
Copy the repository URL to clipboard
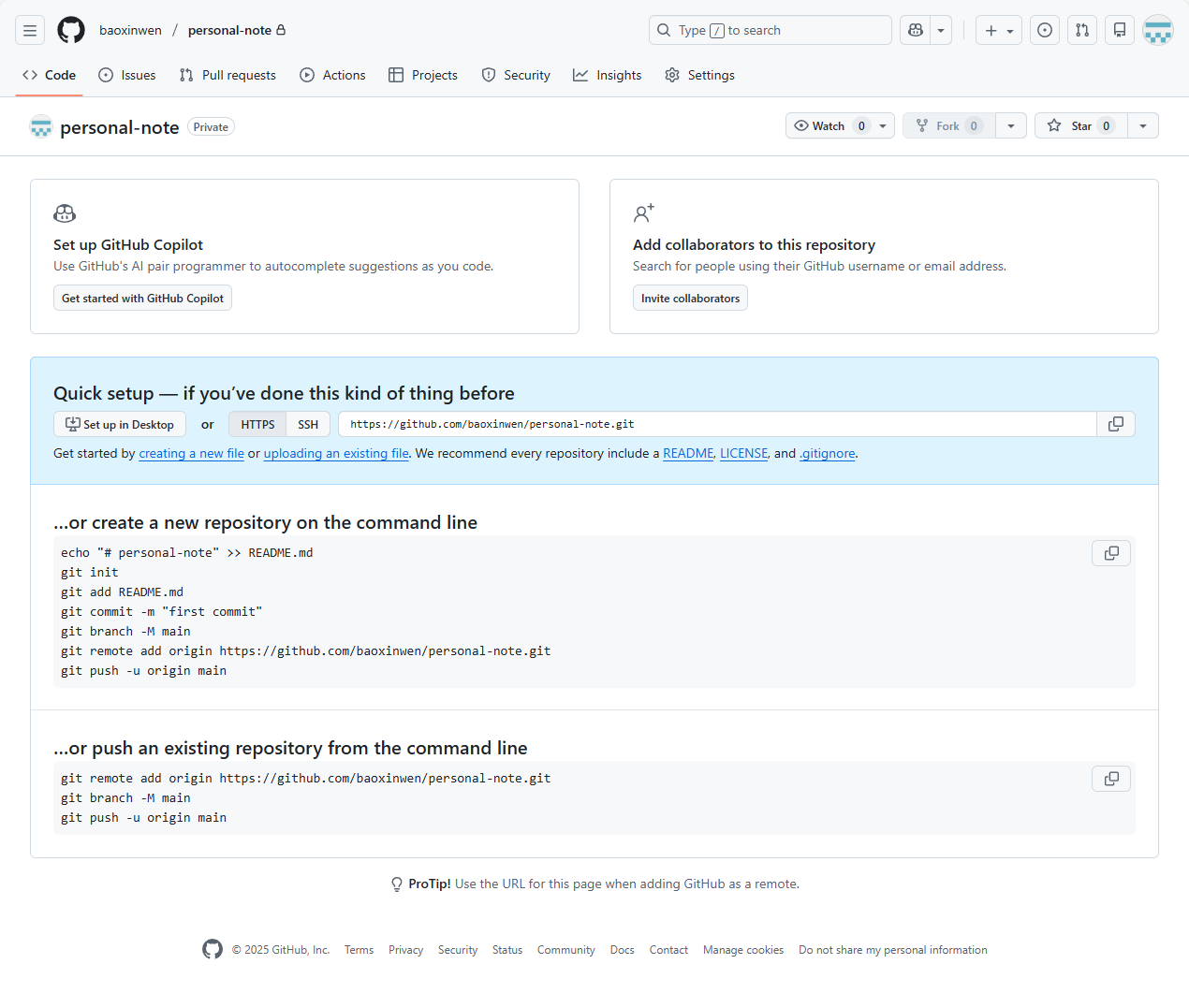coord(1116,424)
